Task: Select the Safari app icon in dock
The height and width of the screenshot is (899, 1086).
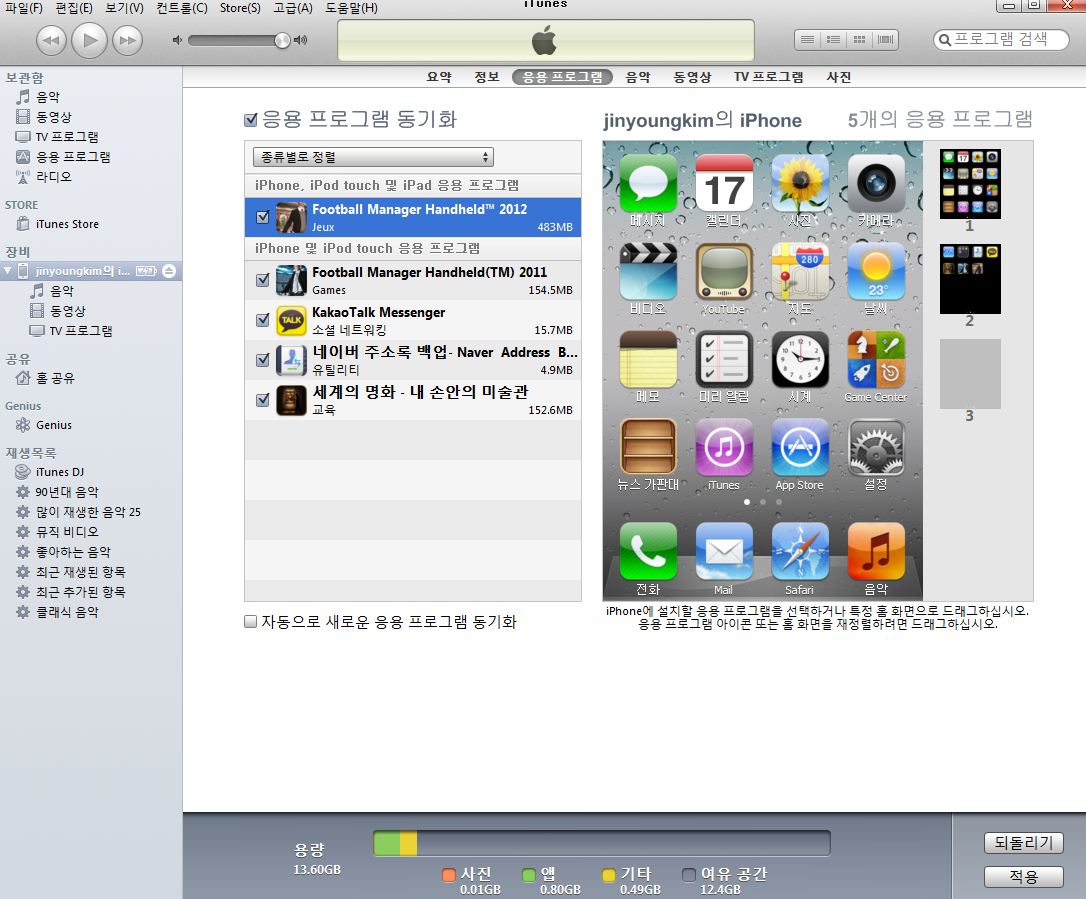Action: tap(800, 551)
